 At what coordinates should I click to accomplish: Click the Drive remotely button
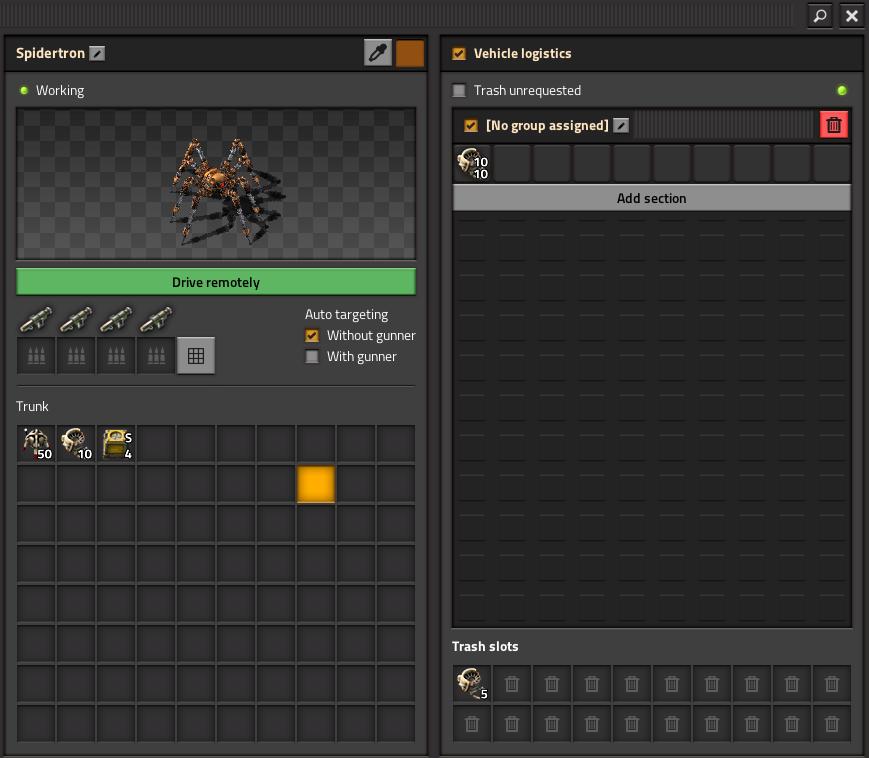pyautogui.click(x=216, y=282)
